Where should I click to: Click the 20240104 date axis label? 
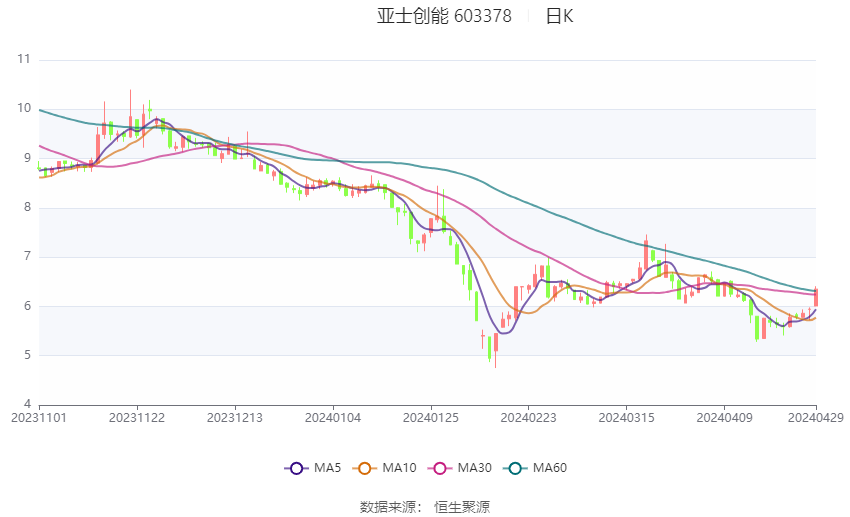[x=333, y=418]
